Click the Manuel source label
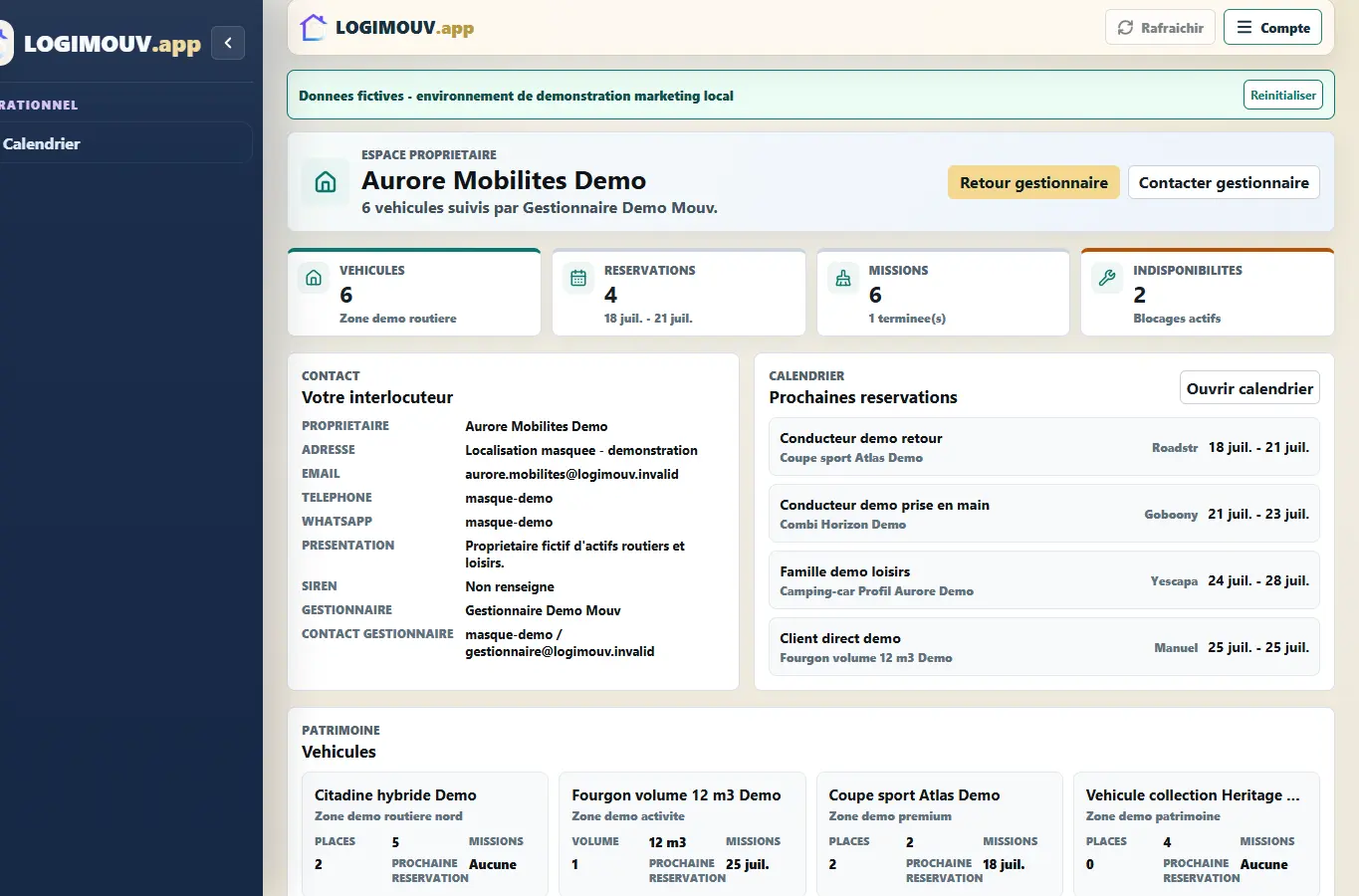 pyautogui.click(x=1176, y=648)
